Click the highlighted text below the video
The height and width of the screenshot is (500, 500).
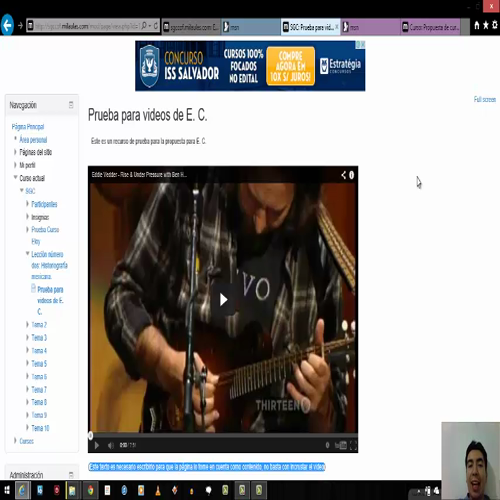pyautogui.click(x=207, y=467)
